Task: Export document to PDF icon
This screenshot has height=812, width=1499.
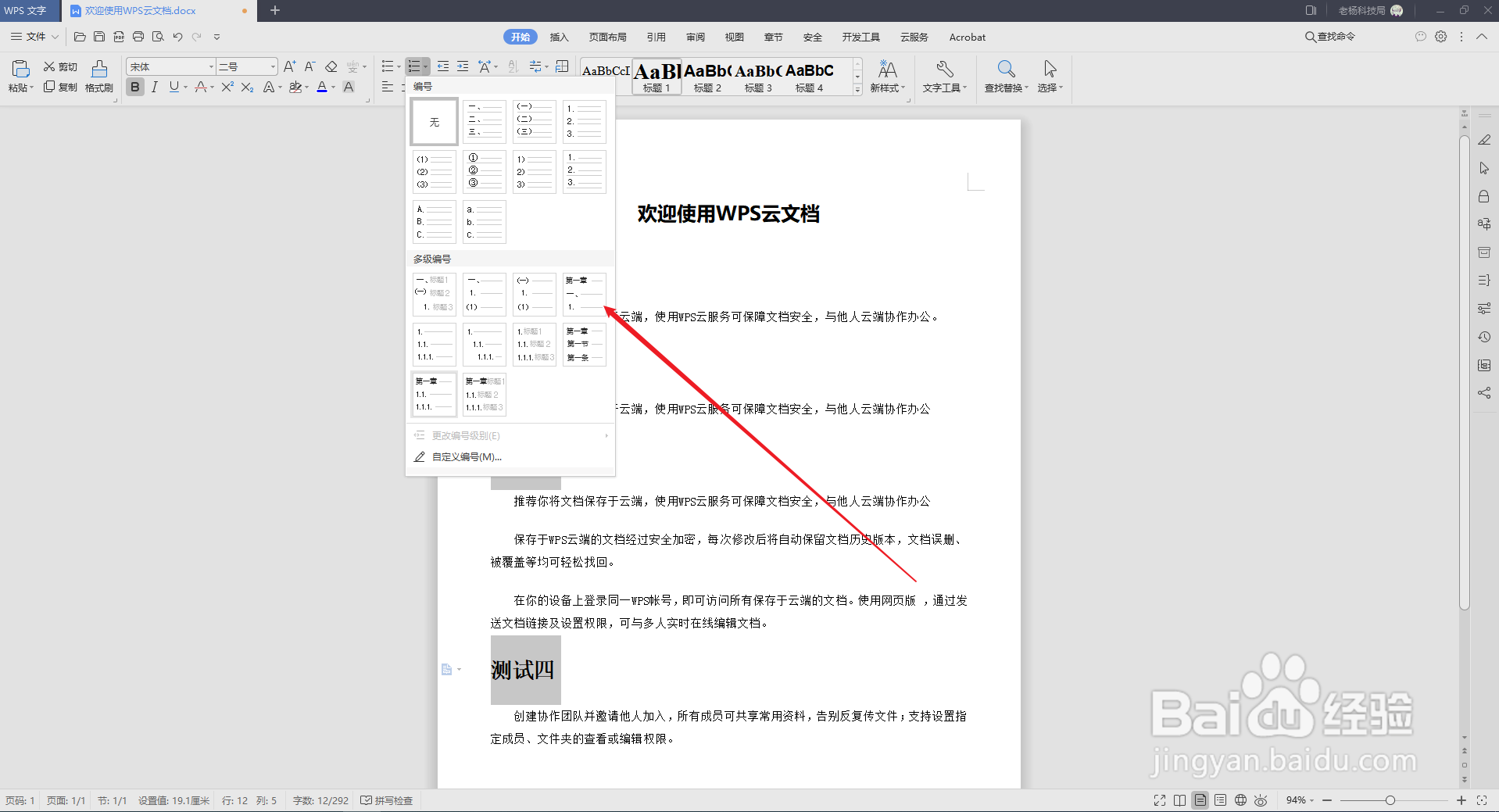Action: 119,37
